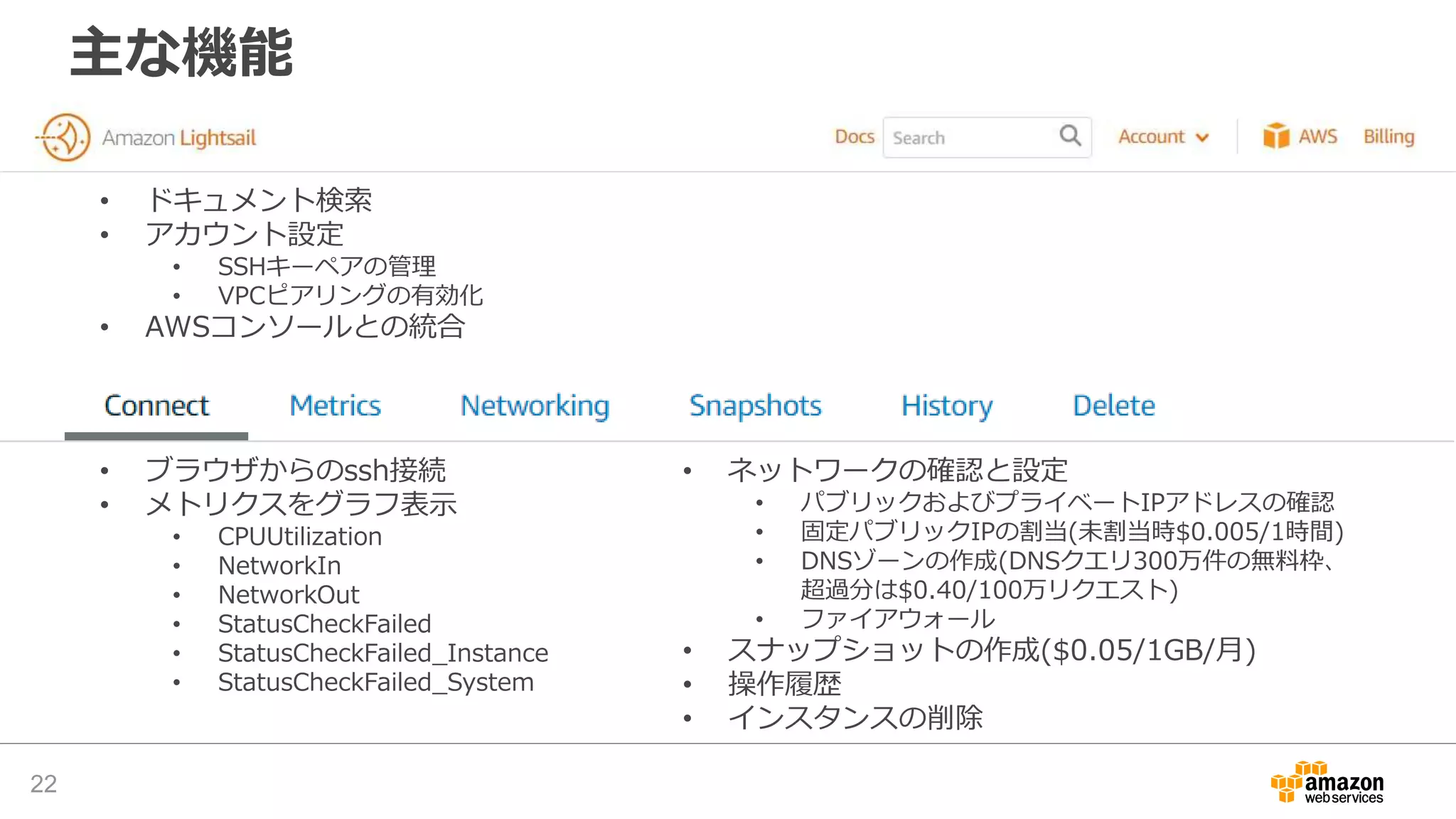Click the search magnifier icon
This screenshot has width=1456, height=819.
(x=1070, y=135)
